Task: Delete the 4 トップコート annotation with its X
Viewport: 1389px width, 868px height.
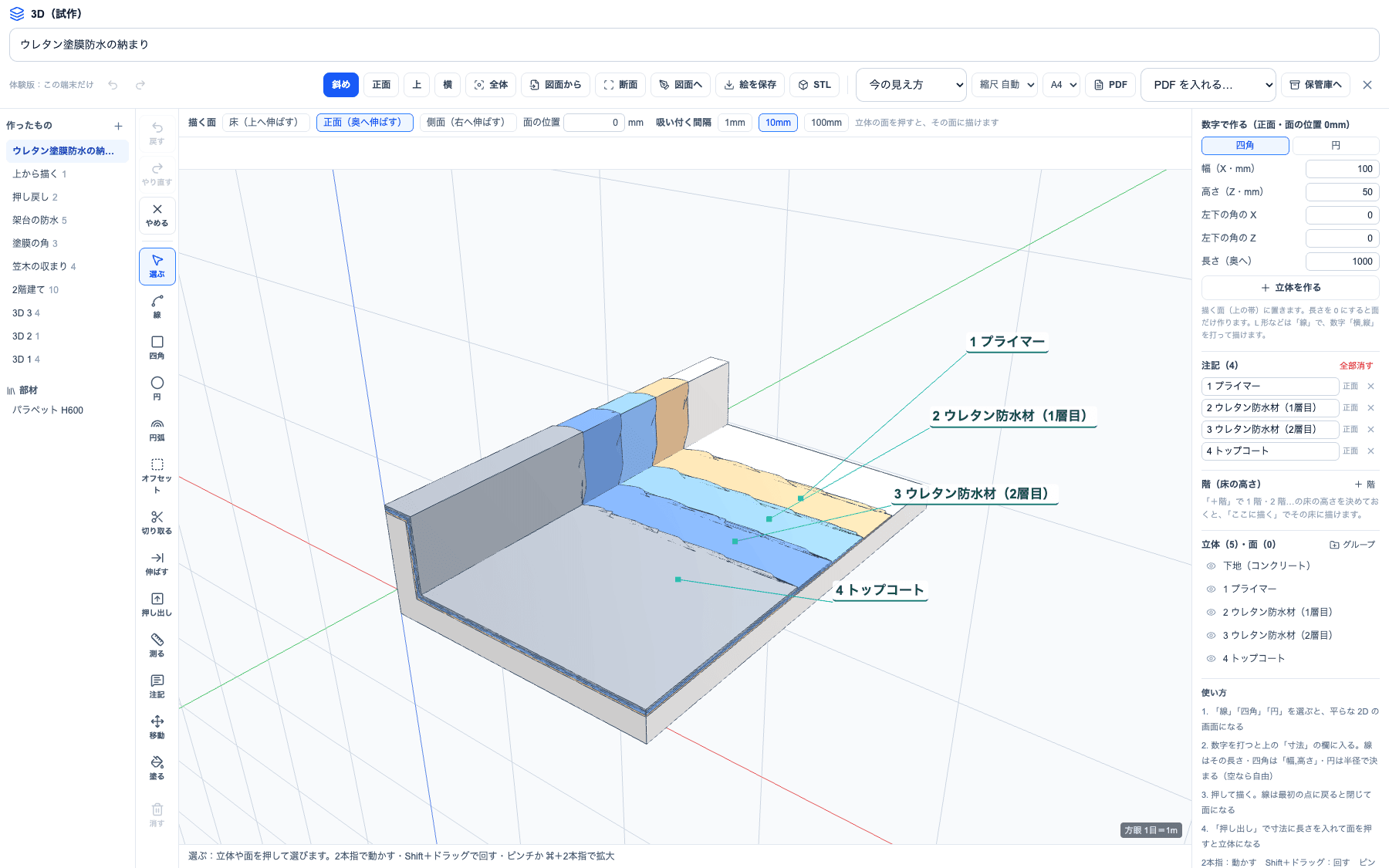Action: 1370,451
